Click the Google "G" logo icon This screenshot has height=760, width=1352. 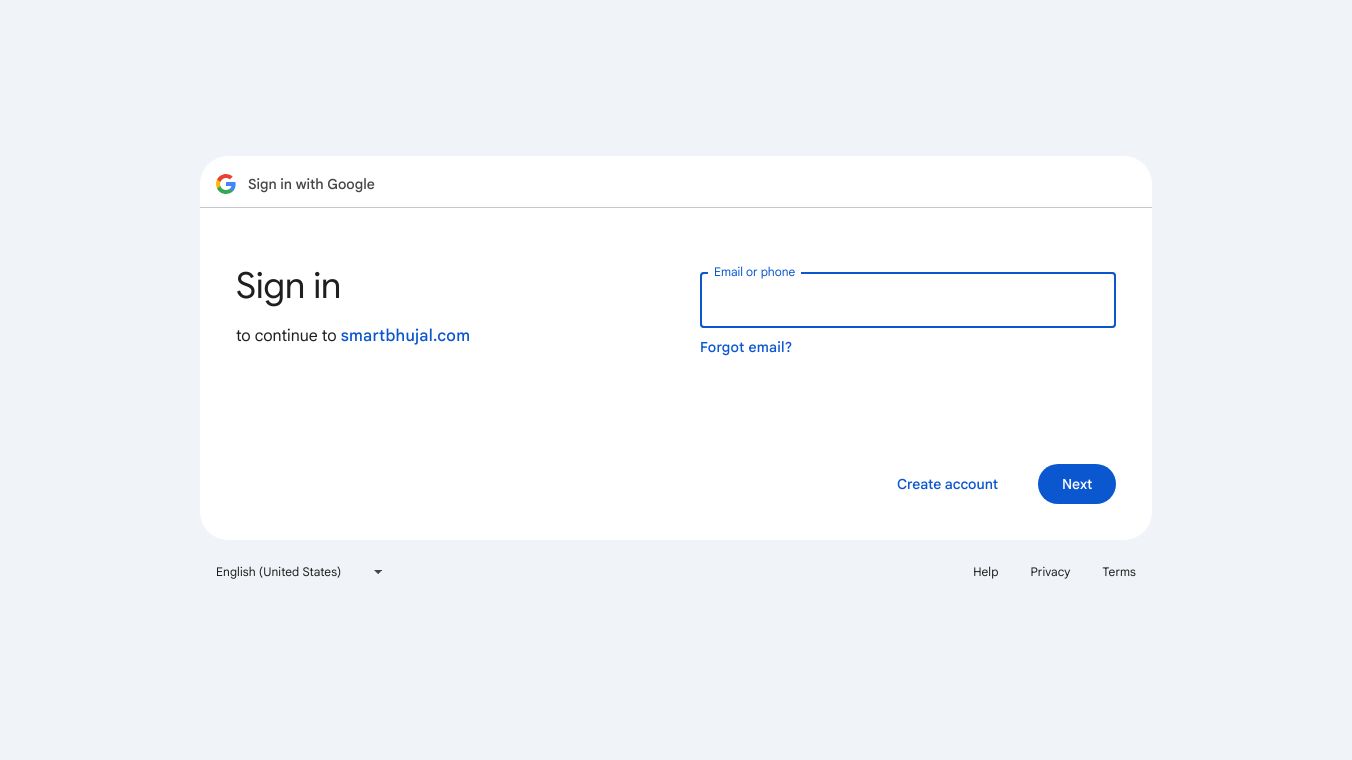[226, 184]
